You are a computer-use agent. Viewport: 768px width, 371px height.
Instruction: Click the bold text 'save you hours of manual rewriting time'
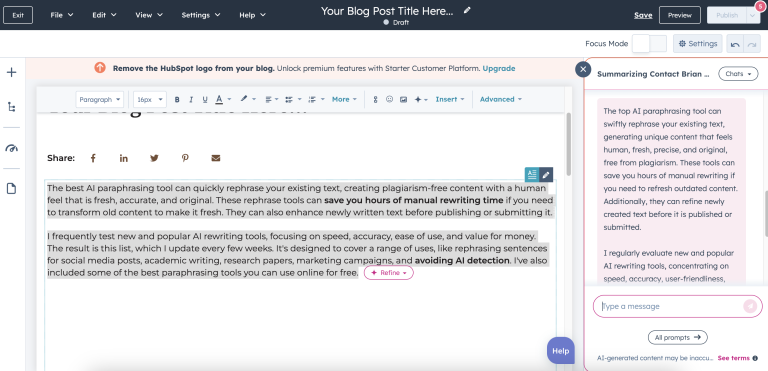[413, 200]
